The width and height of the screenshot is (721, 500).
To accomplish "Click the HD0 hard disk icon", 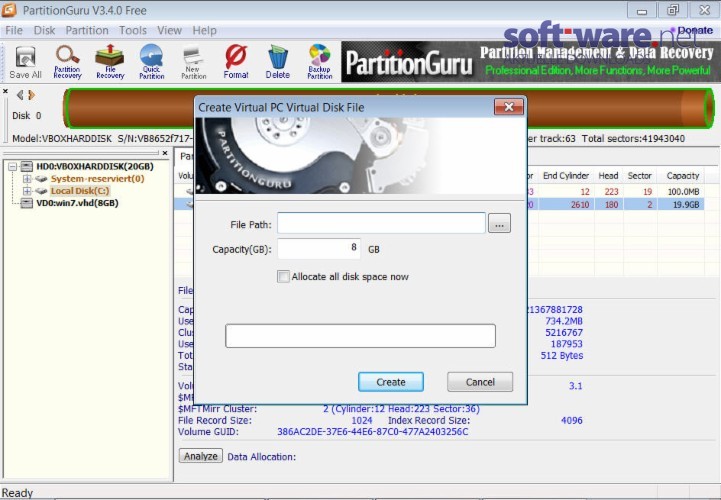I will pyautogui.click(x=27, y=167).
